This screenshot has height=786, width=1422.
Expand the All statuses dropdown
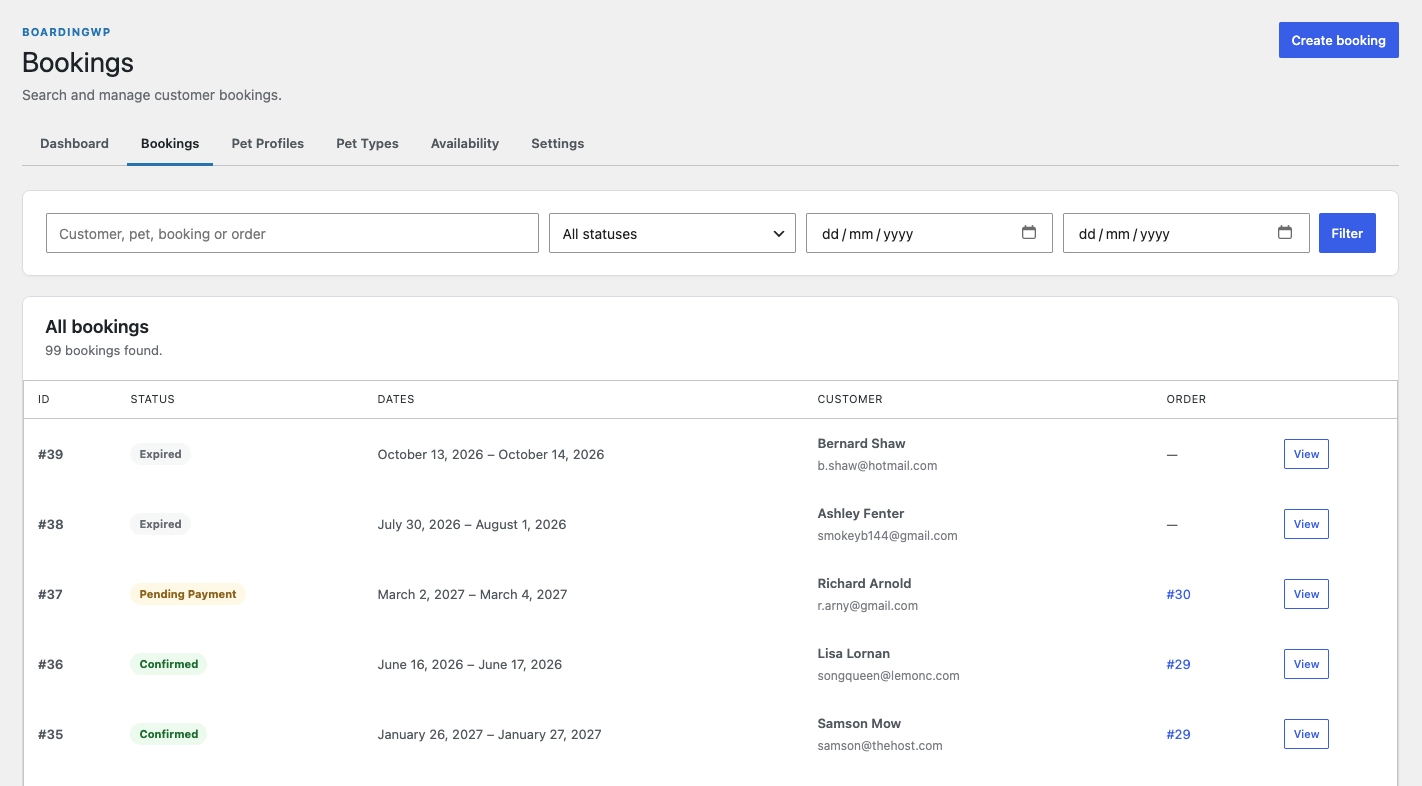click(672, 233)
